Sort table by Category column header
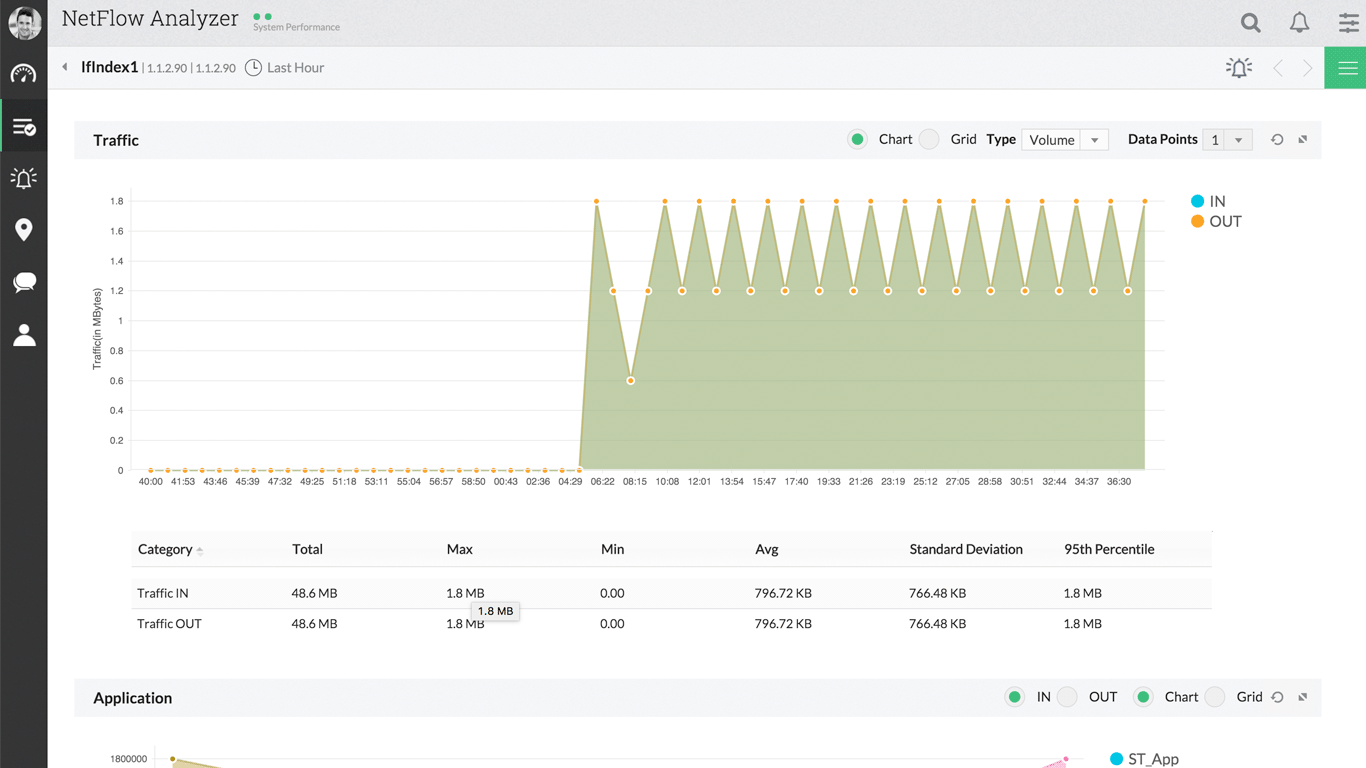This screenshot has height=768, width=1366. click(x=166, y=549)
